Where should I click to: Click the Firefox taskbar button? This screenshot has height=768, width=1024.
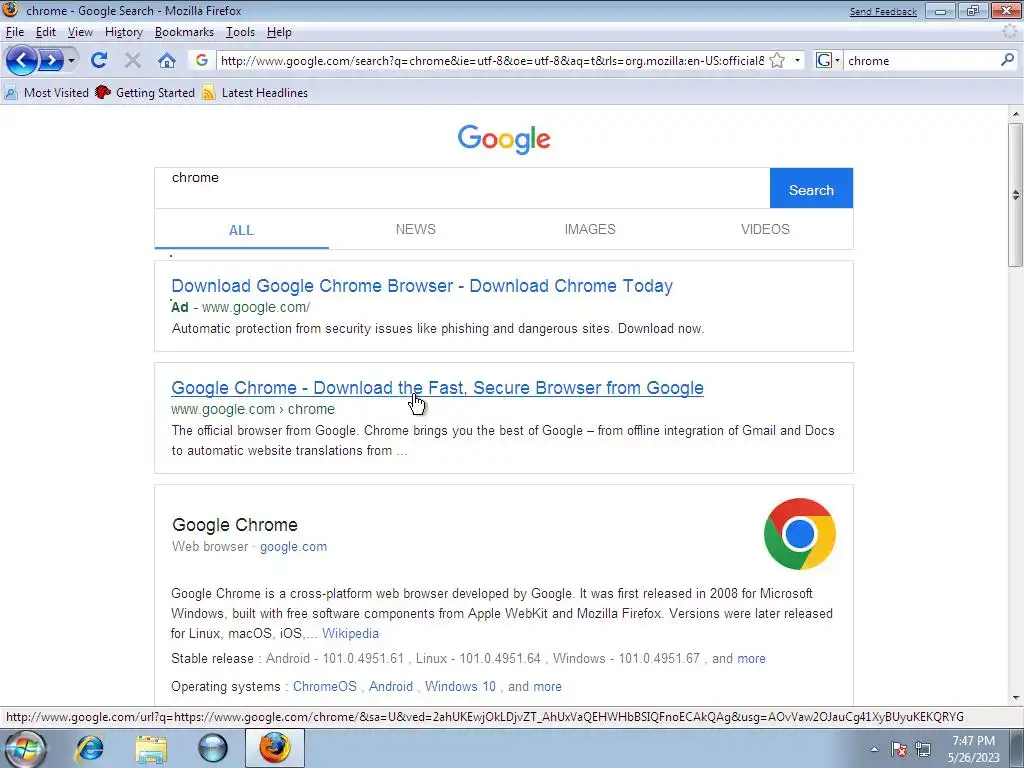275,748
